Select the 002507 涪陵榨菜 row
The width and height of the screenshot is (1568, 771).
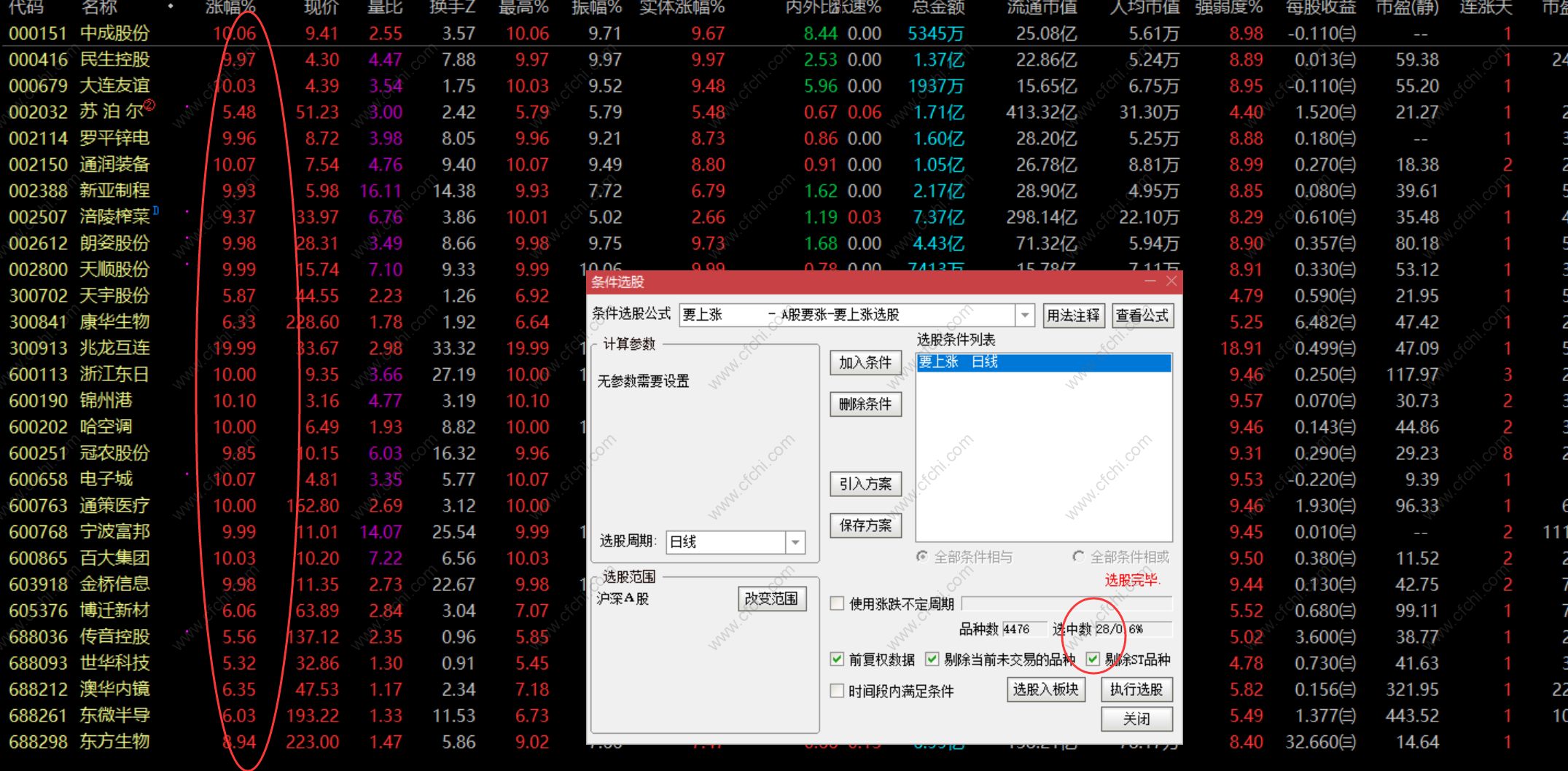point(784,217)
